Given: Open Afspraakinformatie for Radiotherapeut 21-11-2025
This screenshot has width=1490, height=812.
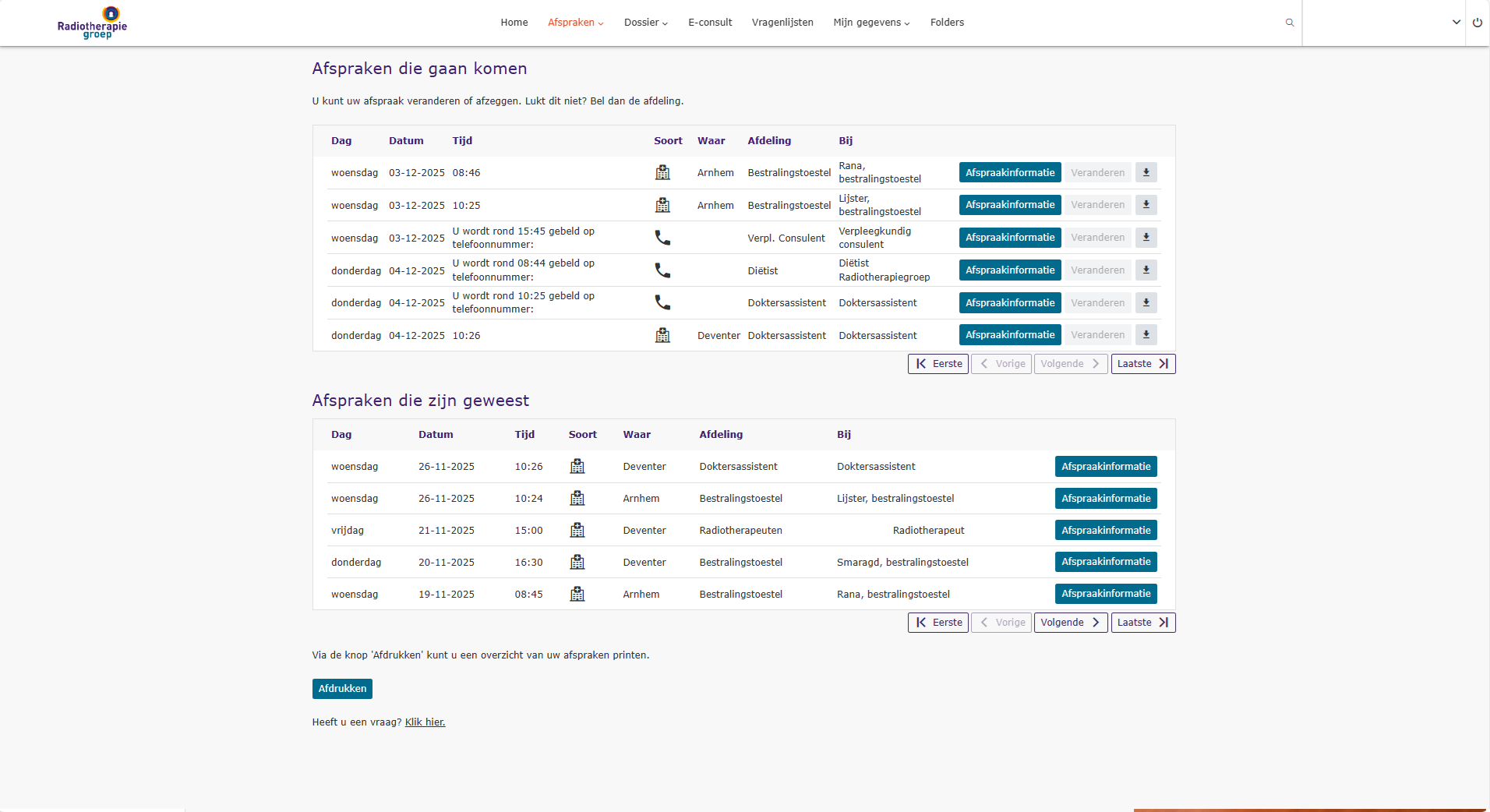Looking at the screenshot, I should (x=1106, y=530).
